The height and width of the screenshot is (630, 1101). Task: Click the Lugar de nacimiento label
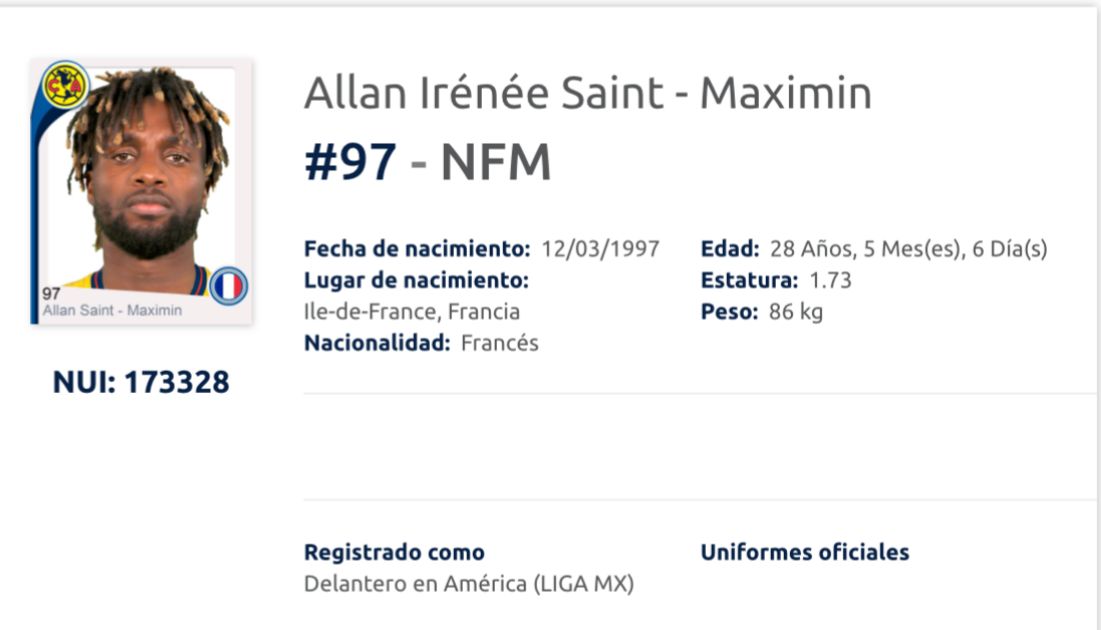click(x=416, y=280)
